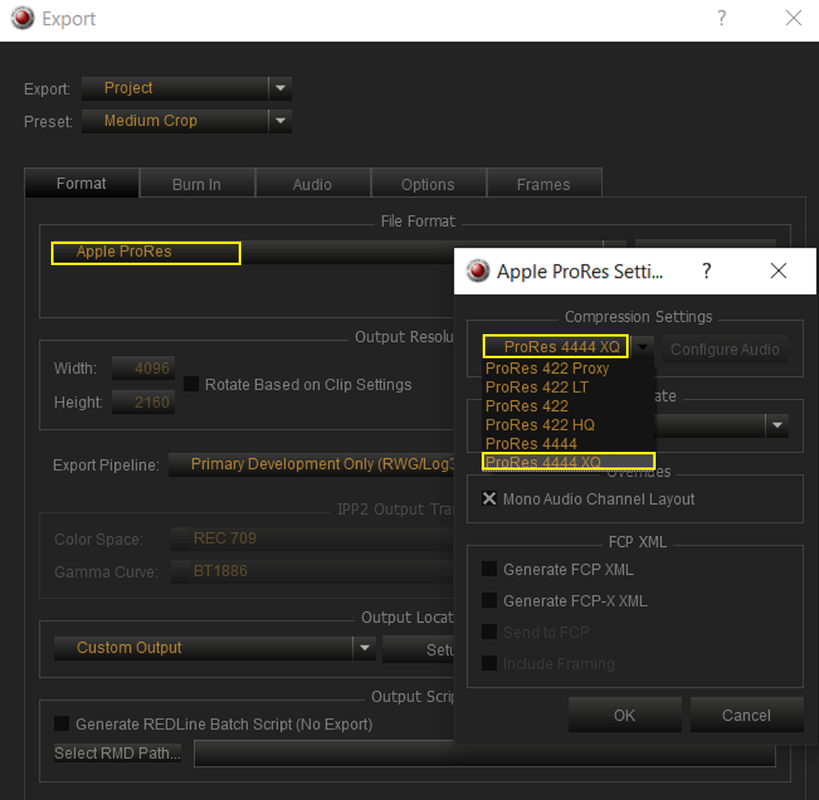This screenshot has width=819, height=800.
Task: Switch to the Format tab
Action: tap(81, 183)
